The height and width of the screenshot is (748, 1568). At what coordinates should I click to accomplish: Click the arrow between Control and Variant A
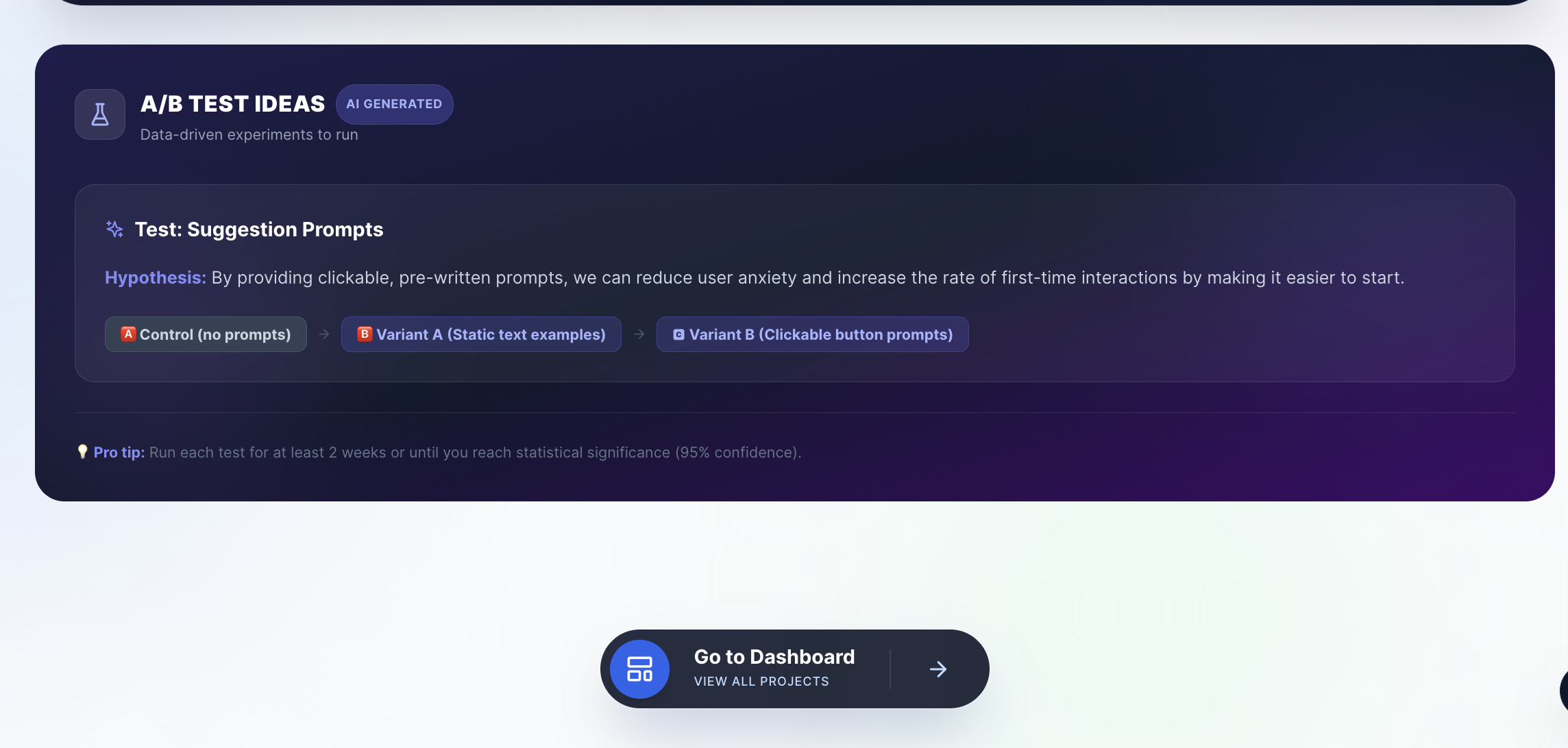coord(324,334)
